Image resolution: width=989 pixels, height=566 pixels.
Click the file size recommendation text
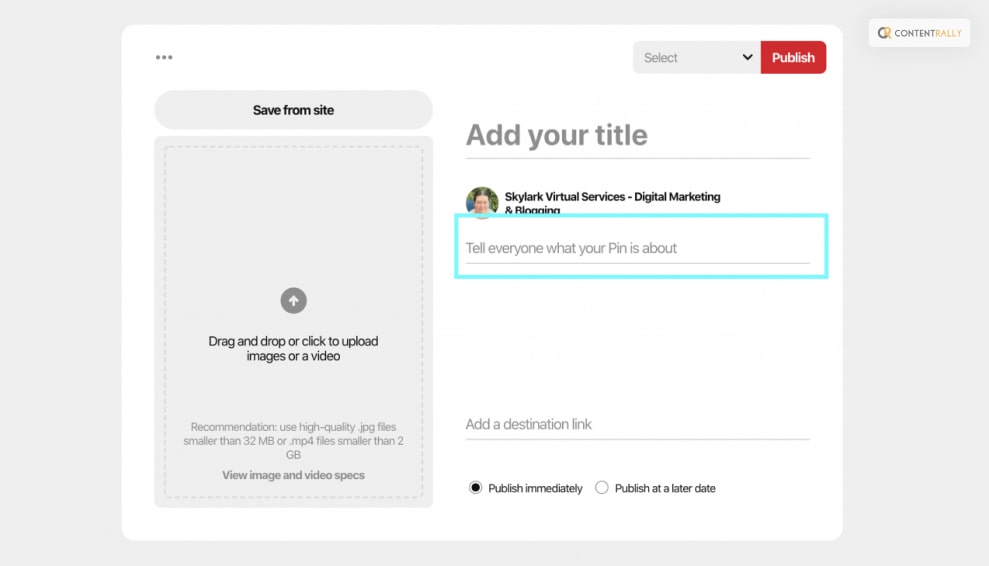293,440
